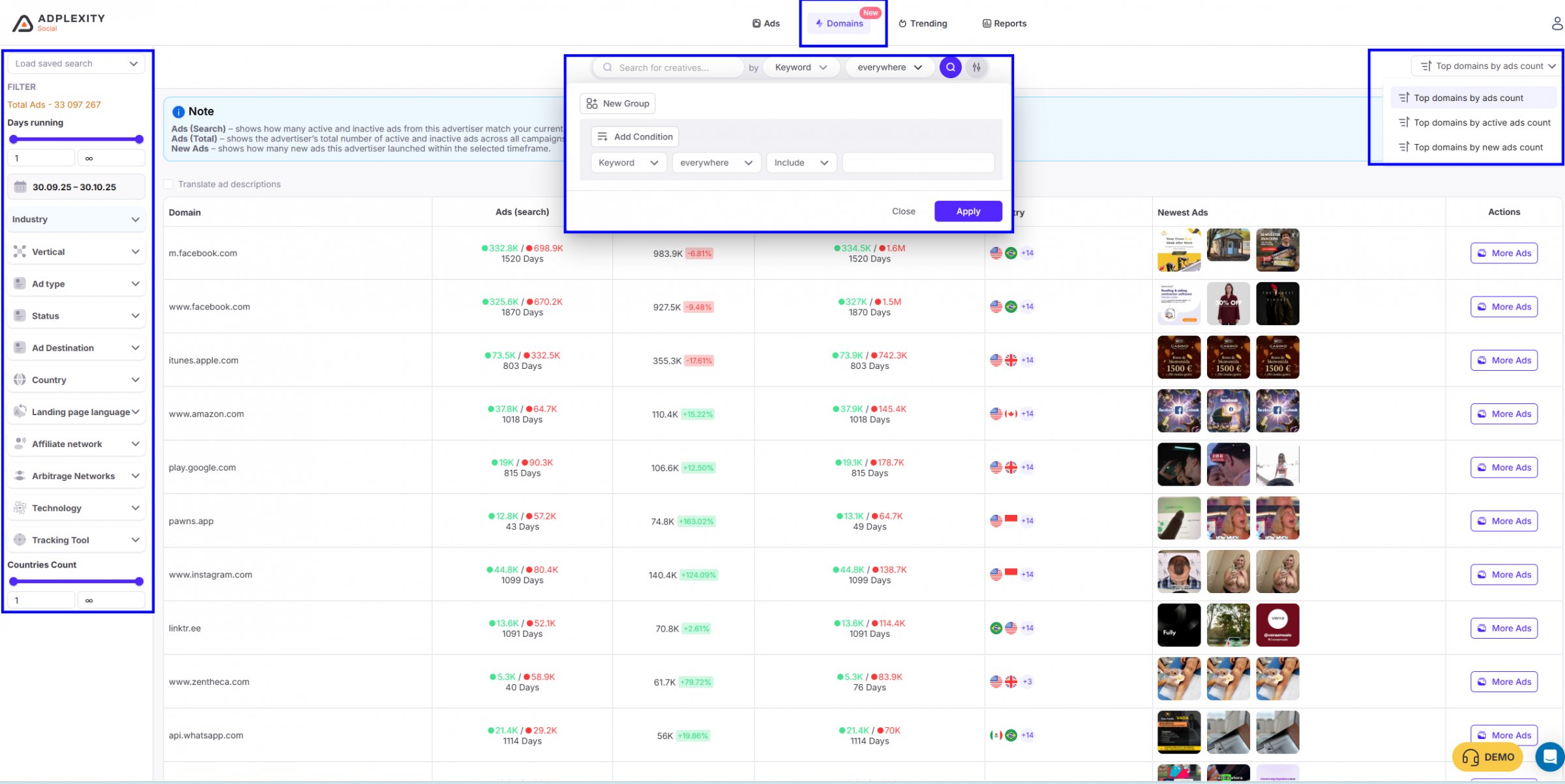
Task: Click the Add Condition button
Action: point(635,137)
